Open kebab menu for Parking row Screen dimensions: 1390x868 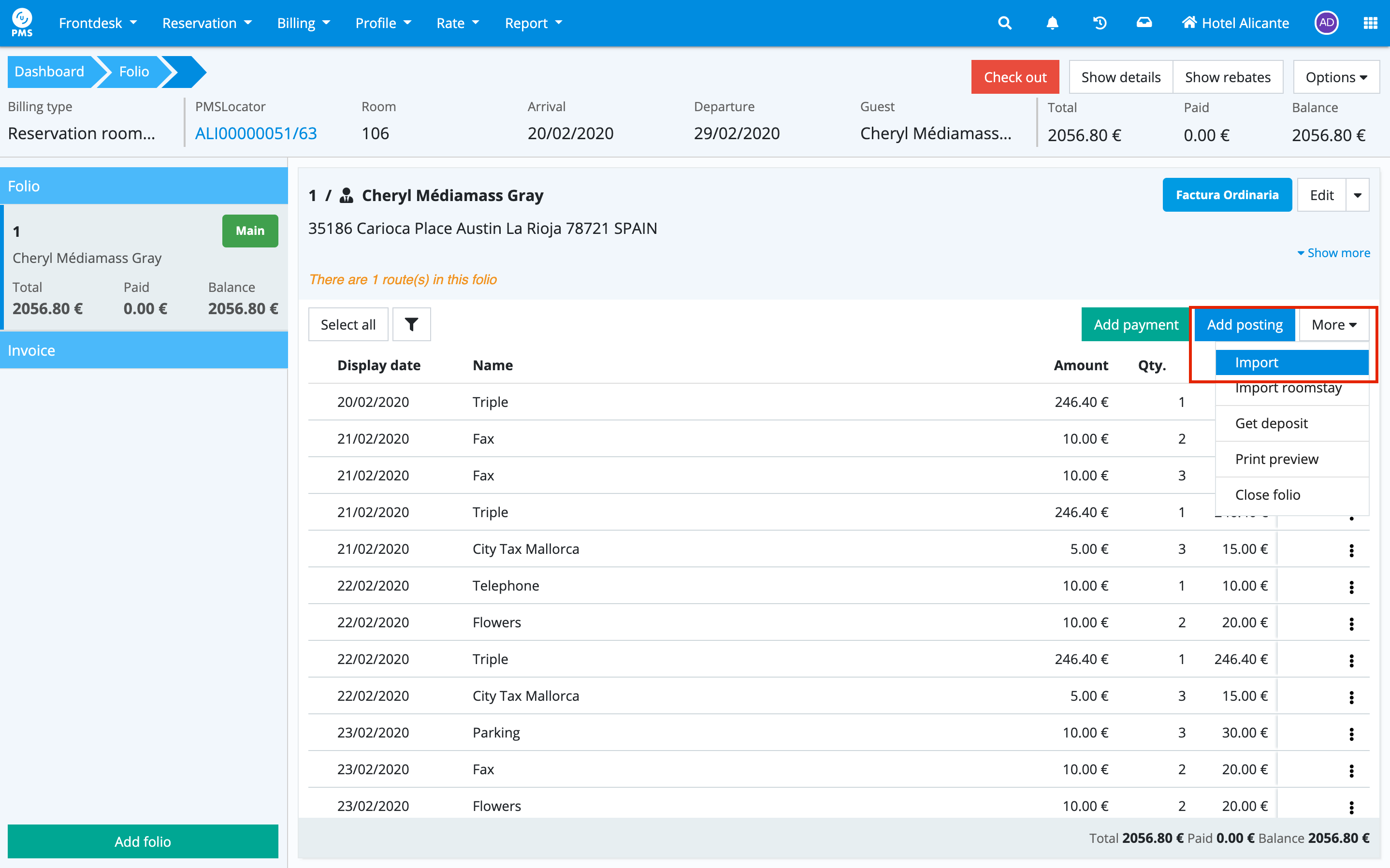click(x=1351, y=734)
